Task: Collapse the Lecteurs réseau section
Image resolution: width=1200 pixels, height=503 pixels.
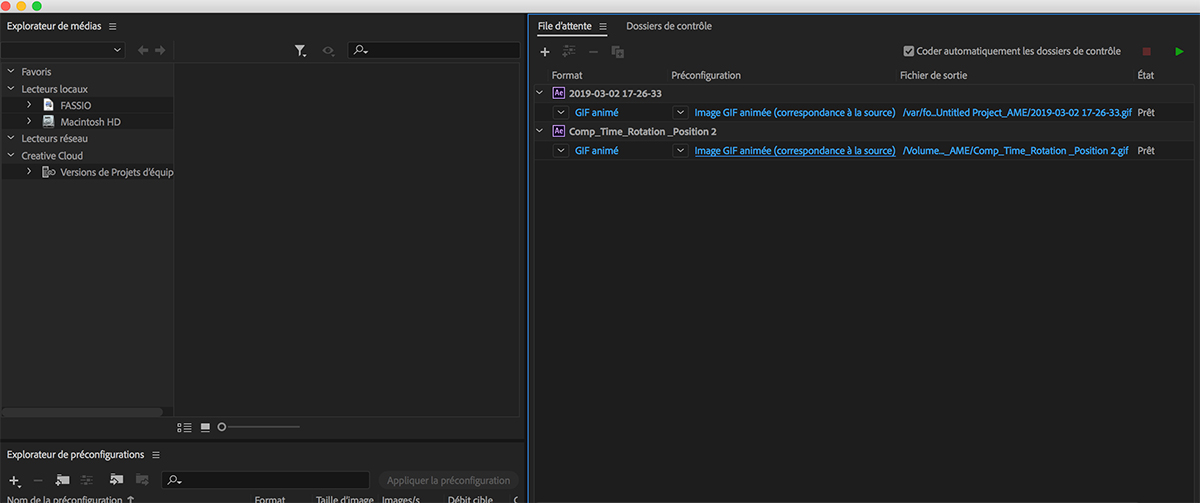Action: click(11, 139)
